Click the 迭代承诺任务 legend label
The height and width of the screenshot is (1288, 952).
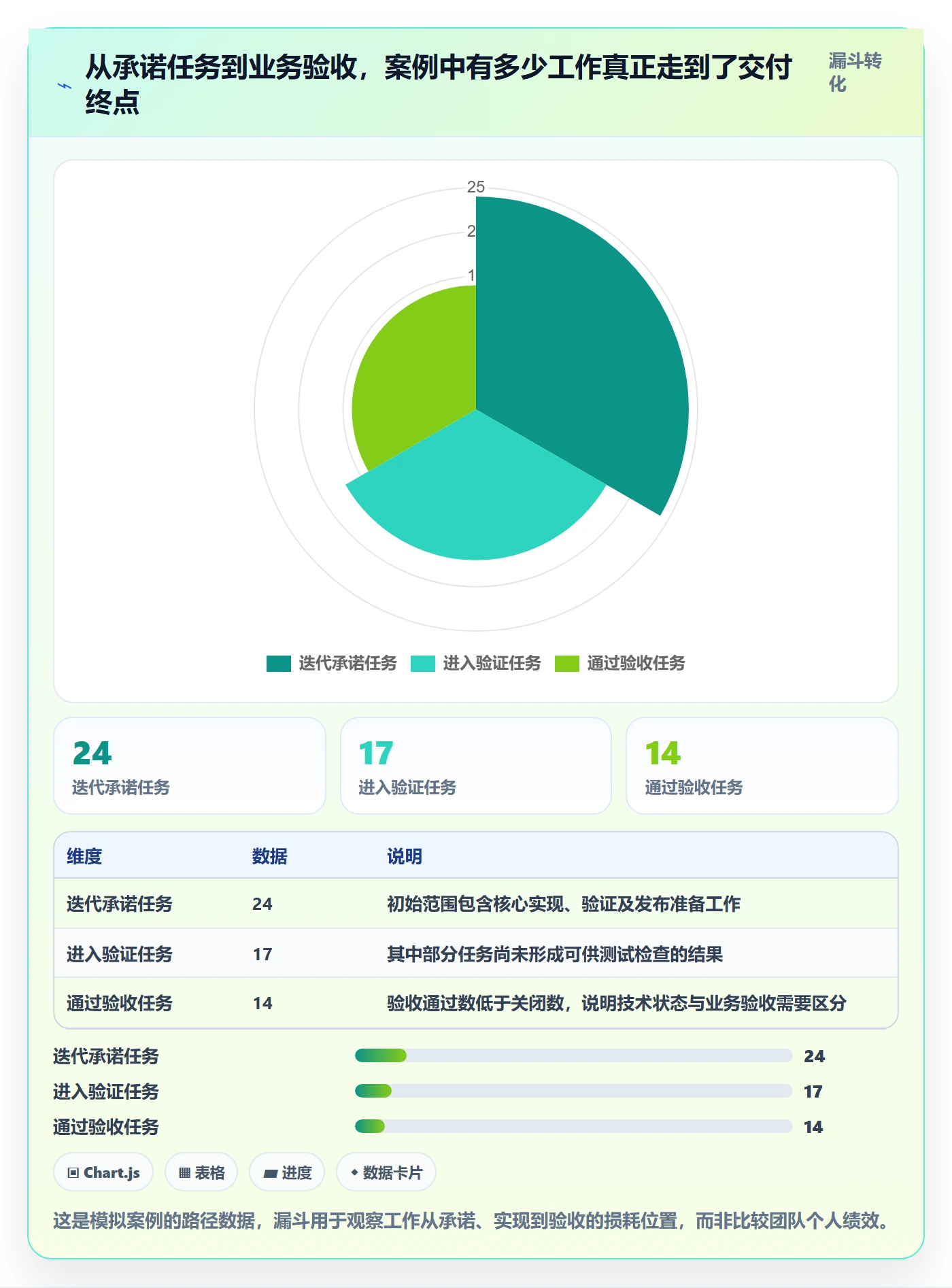[x=347, y=663]
